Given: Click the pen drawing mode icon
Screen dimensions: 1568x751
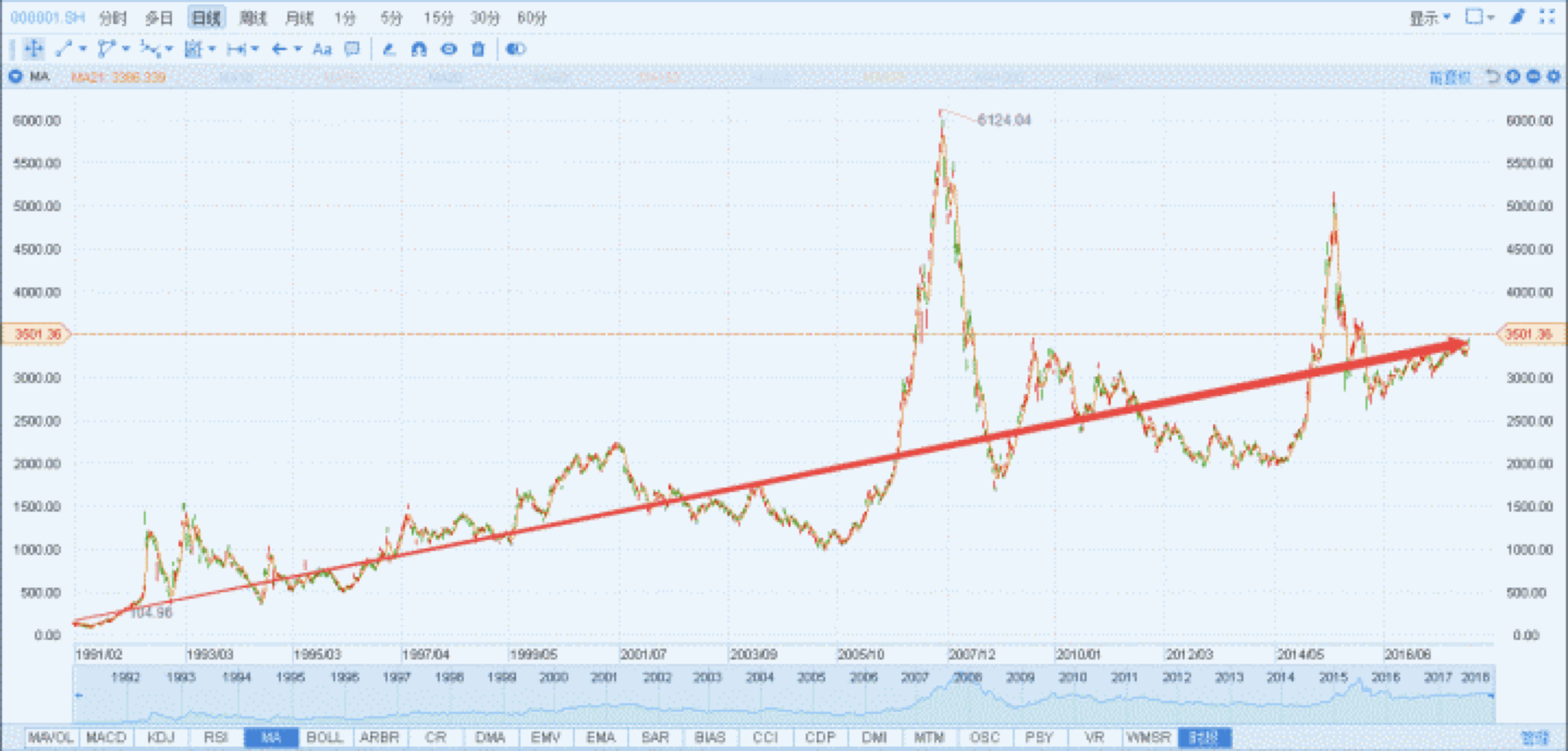Looking at the screenshot, I should pos(1517,17).
